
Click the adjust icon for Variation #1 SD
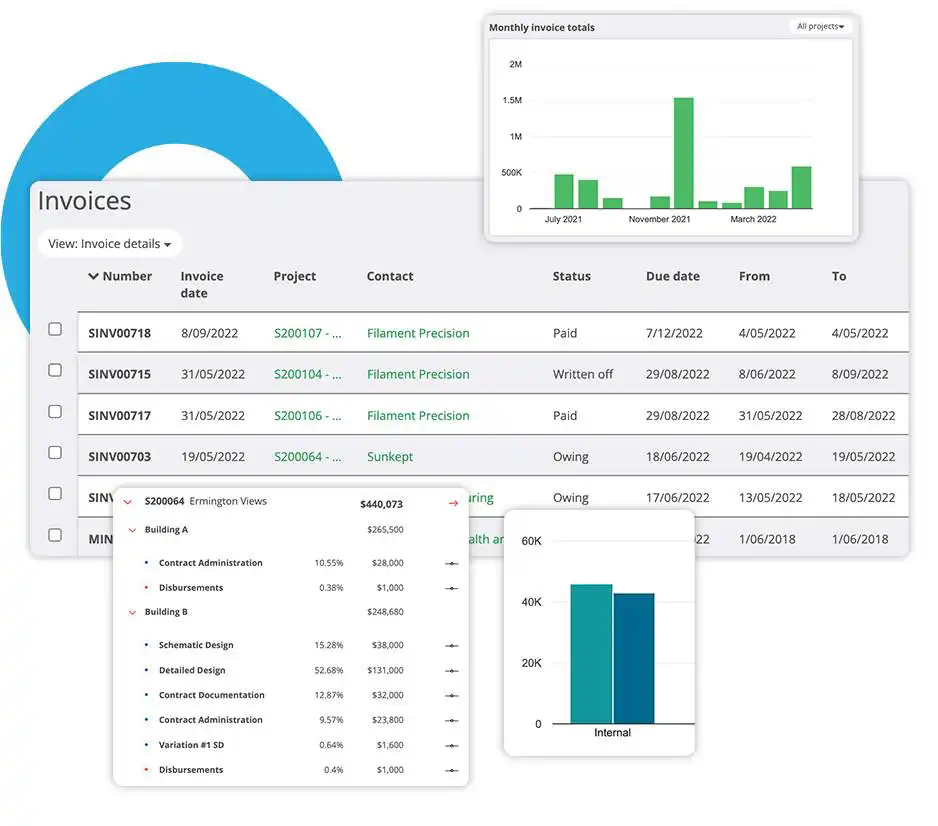452,746
